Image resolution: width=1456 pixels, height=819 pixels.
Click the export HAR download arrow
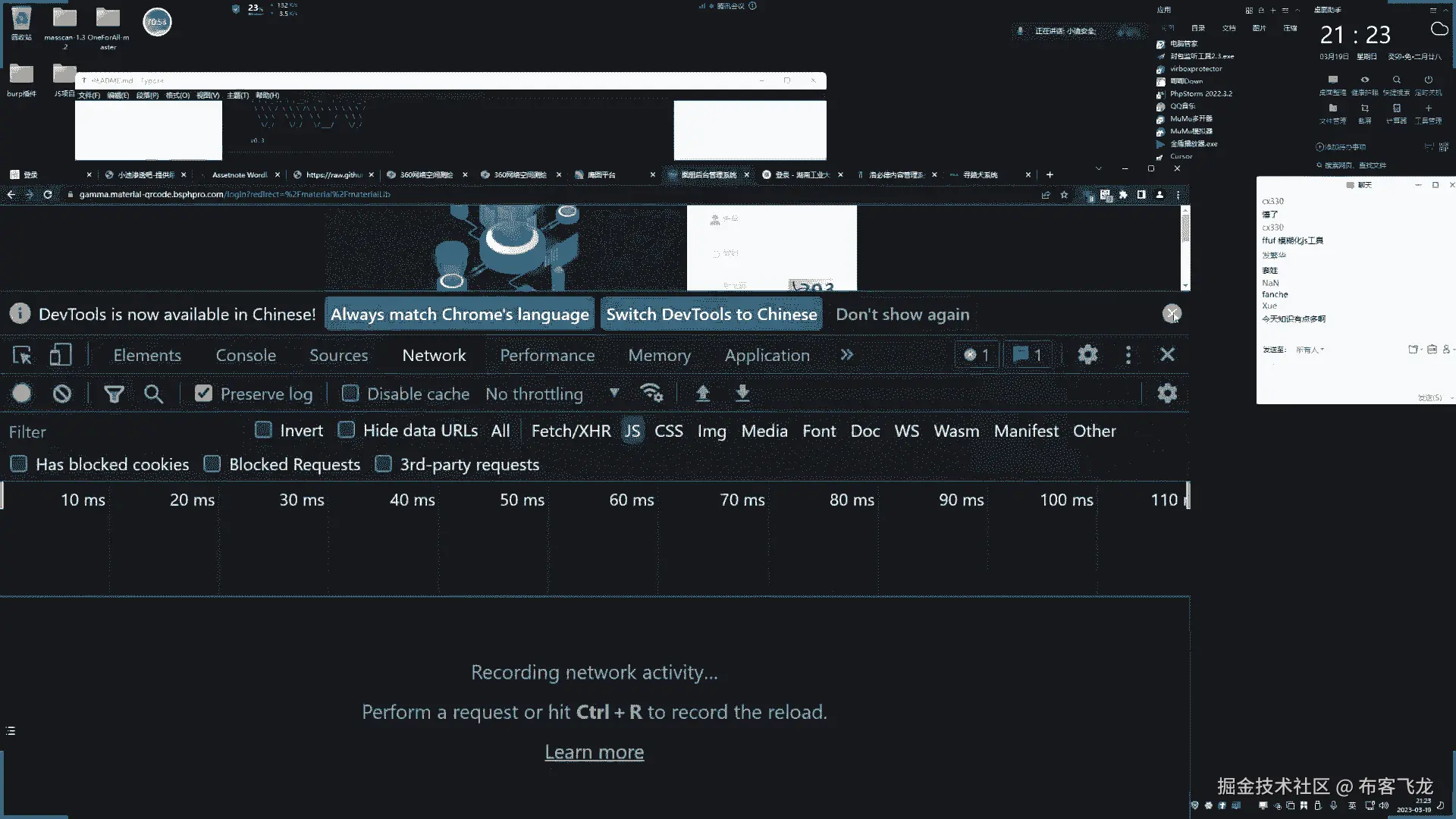(x=742, y=394)
